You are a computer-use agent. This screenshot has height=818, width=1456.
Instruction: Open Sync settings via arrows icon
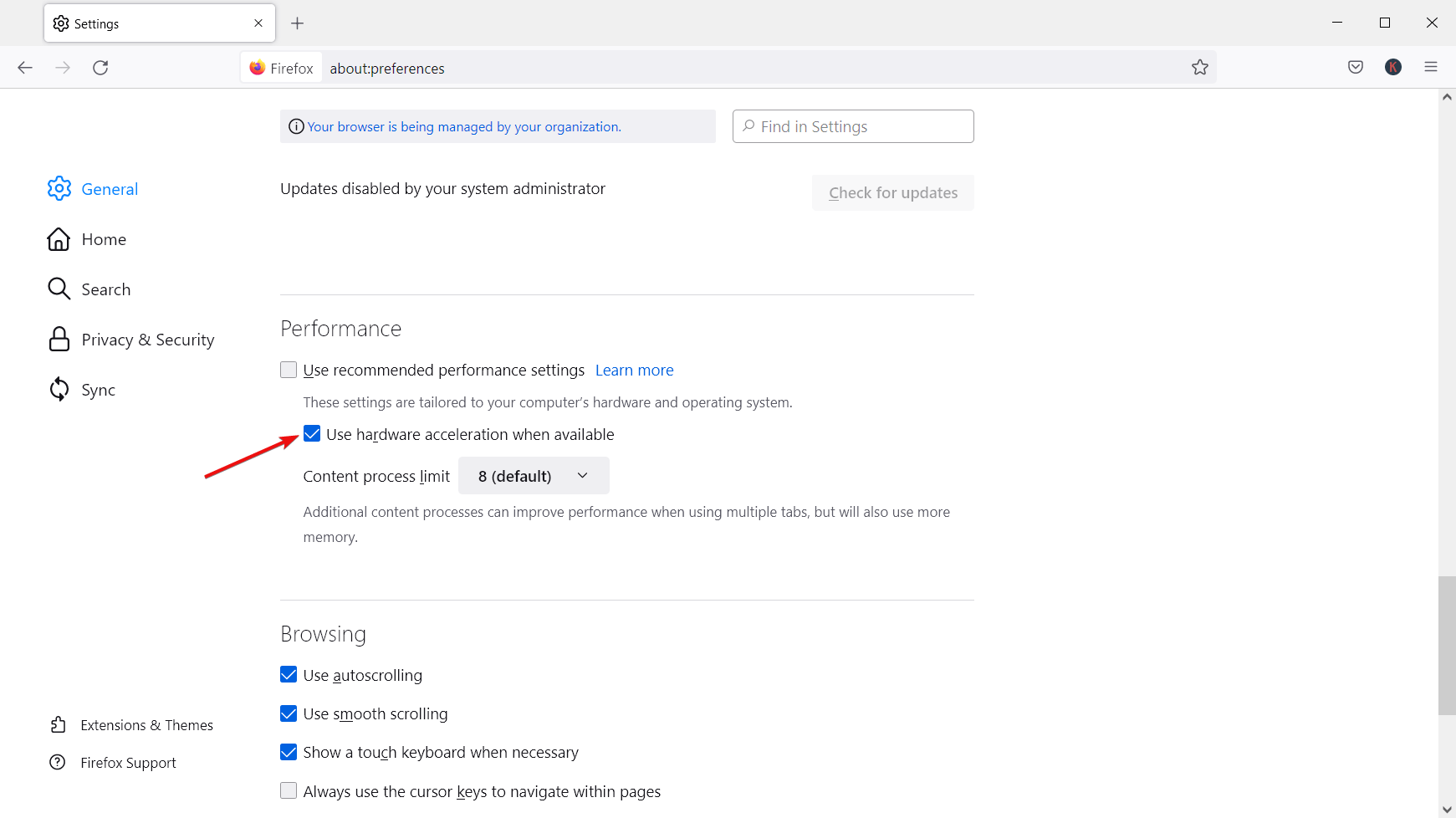coord(59,389)
